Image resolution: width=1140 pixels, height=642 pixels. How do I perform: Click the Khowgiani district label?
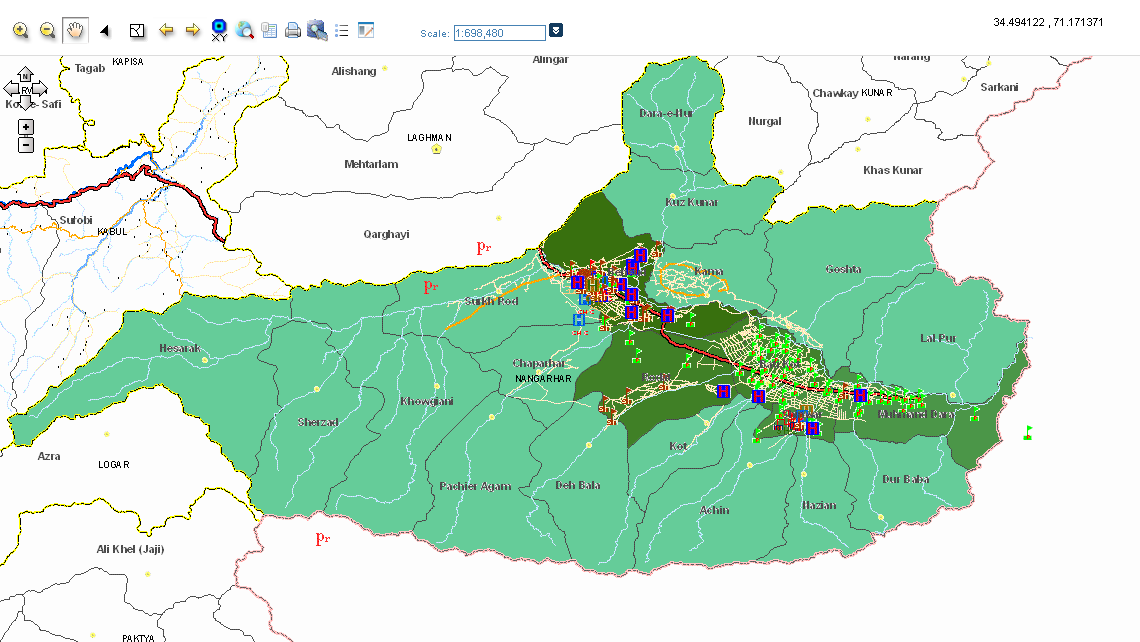click(427, 401)
